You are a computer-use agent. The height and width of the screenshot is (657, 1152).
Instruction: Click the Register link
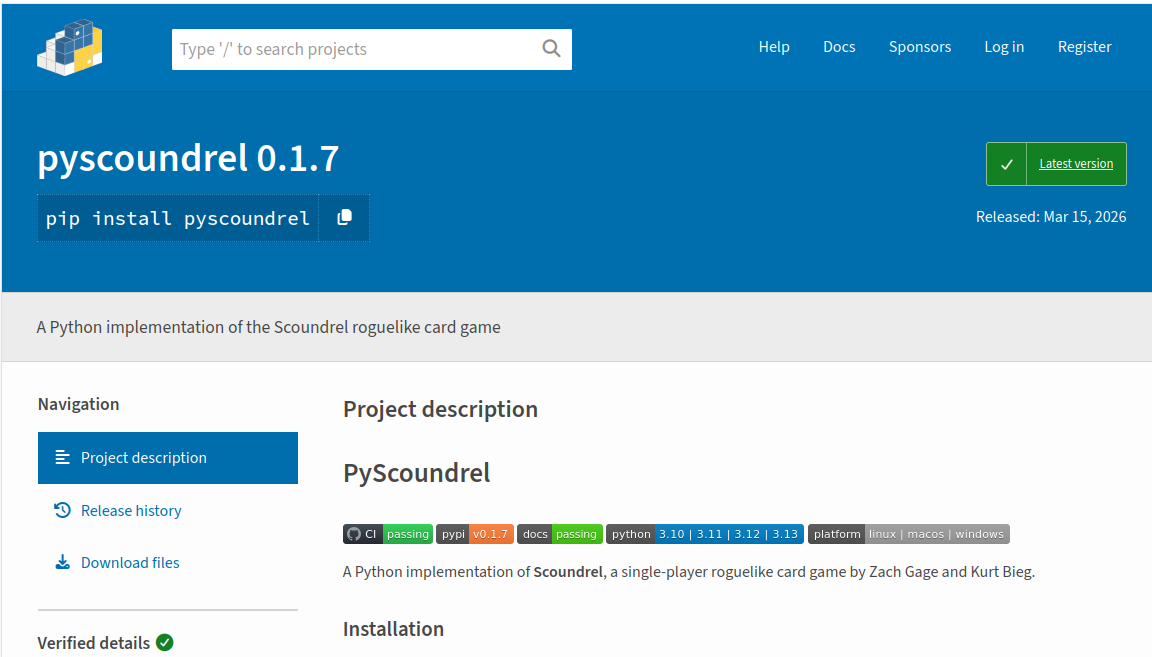click(x=1084, y=47)
